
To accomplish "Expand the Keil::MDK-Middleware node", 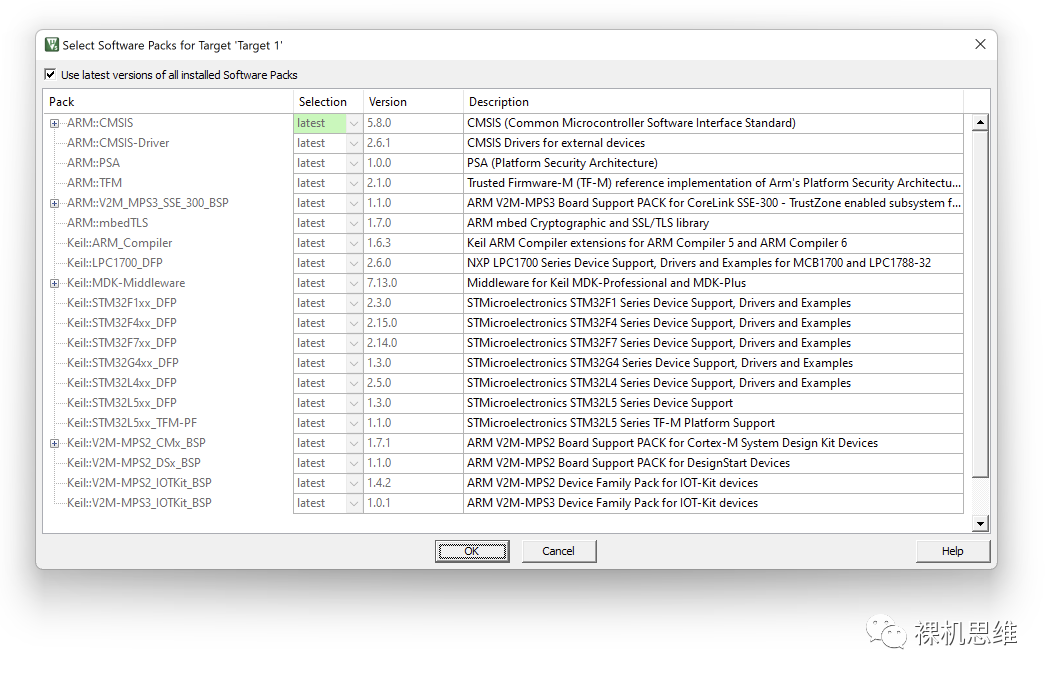I will (54, 283).
